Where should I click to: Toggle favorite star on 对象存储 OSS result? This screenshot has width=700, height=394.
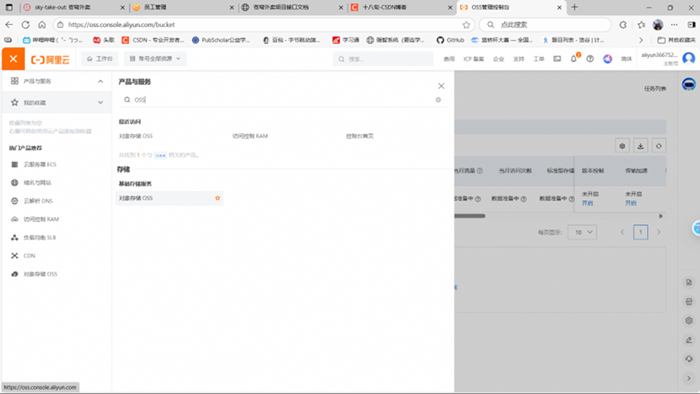point(217,198)
